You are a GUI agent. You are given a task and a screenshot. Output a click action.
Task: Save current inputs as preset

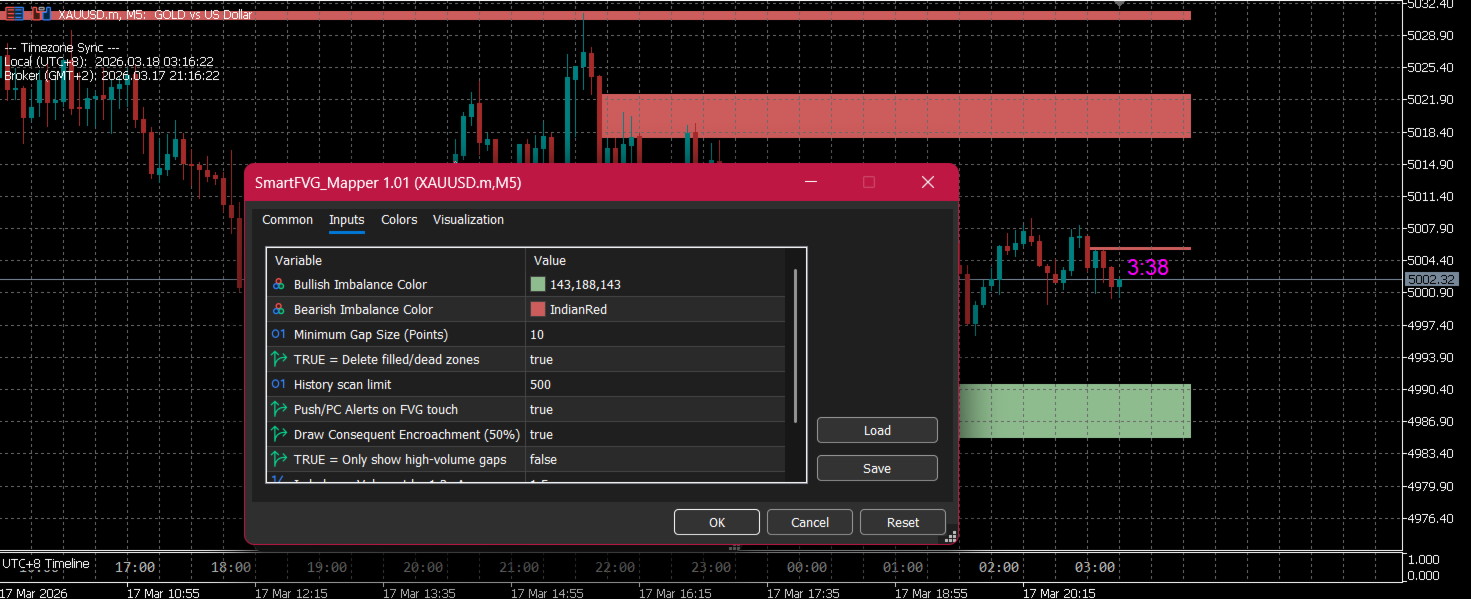877,468
